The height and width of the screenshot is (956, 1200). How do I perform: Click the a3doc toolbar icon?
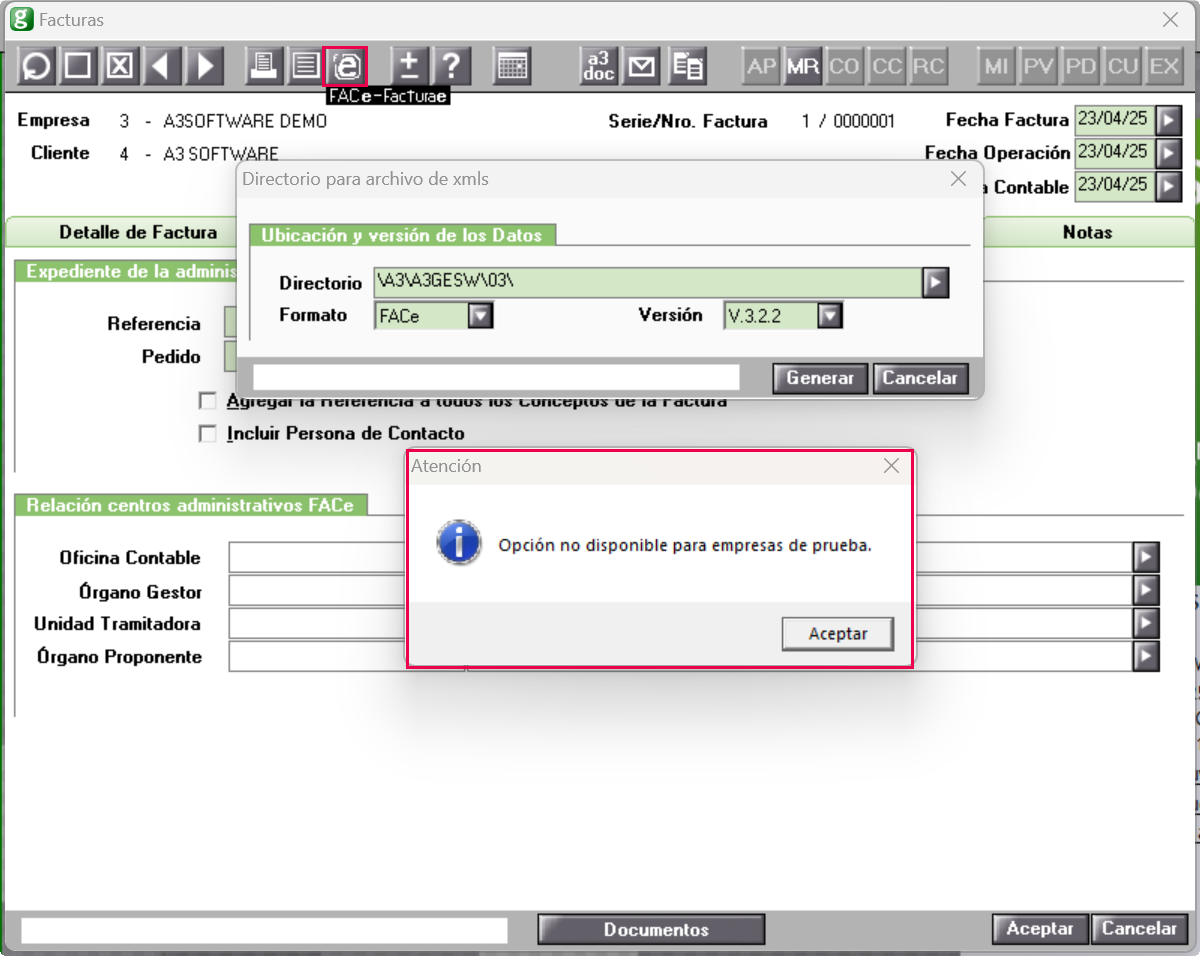pyautogui.click(x=598, y=66)
